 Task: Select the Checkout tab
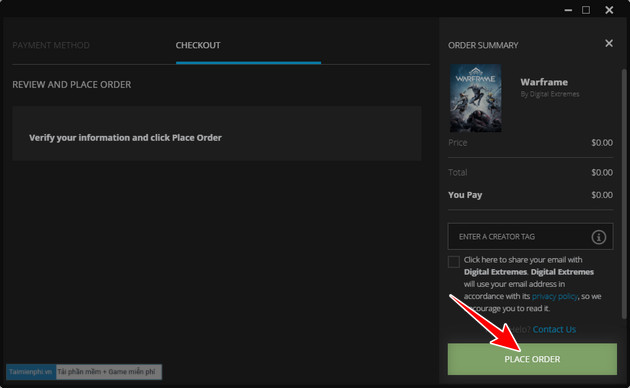[198, 45]
